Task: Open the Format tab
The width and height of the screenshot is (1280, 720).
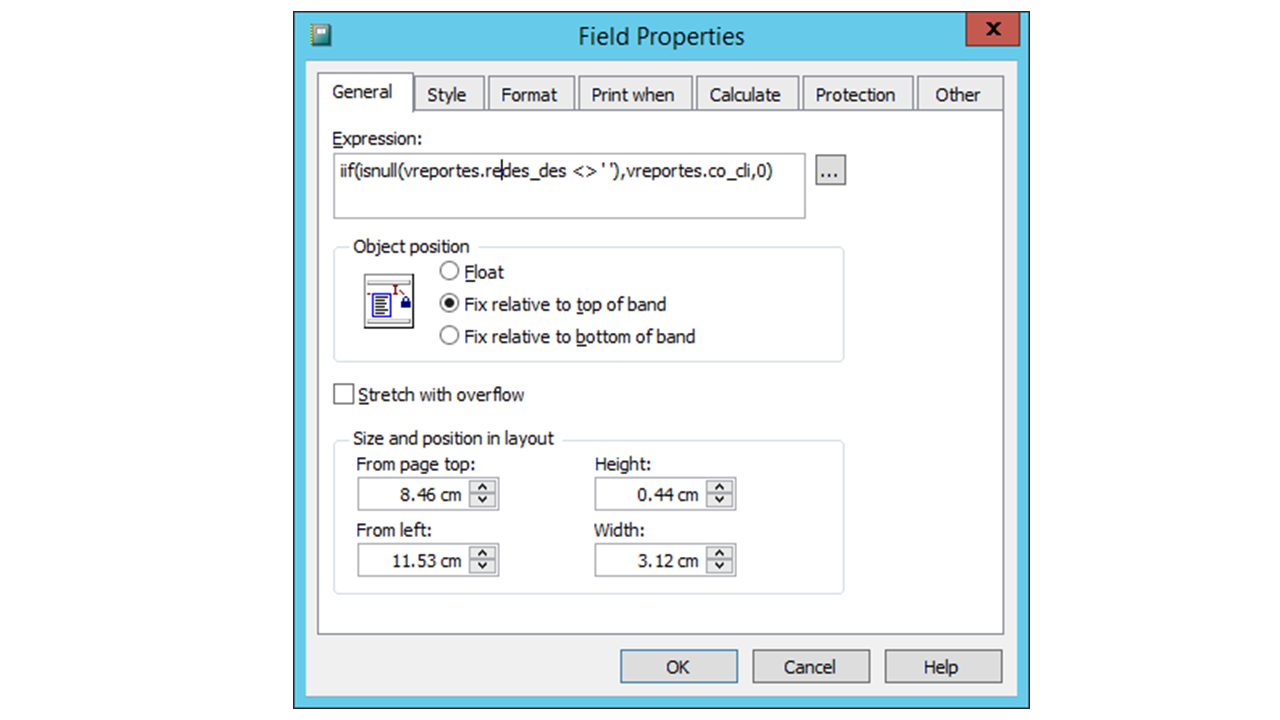Action: [529, 95]
